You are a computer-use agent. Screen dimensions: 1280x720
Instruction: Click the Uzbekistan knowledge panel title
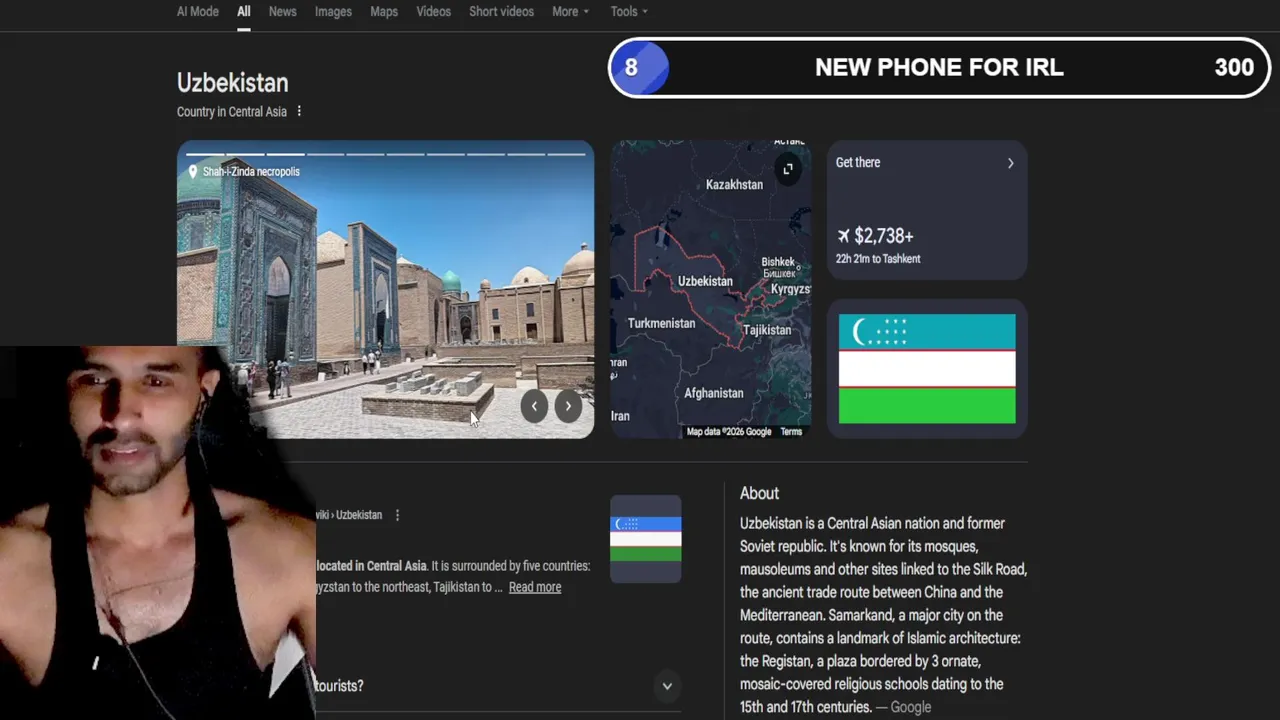point(232,83)
